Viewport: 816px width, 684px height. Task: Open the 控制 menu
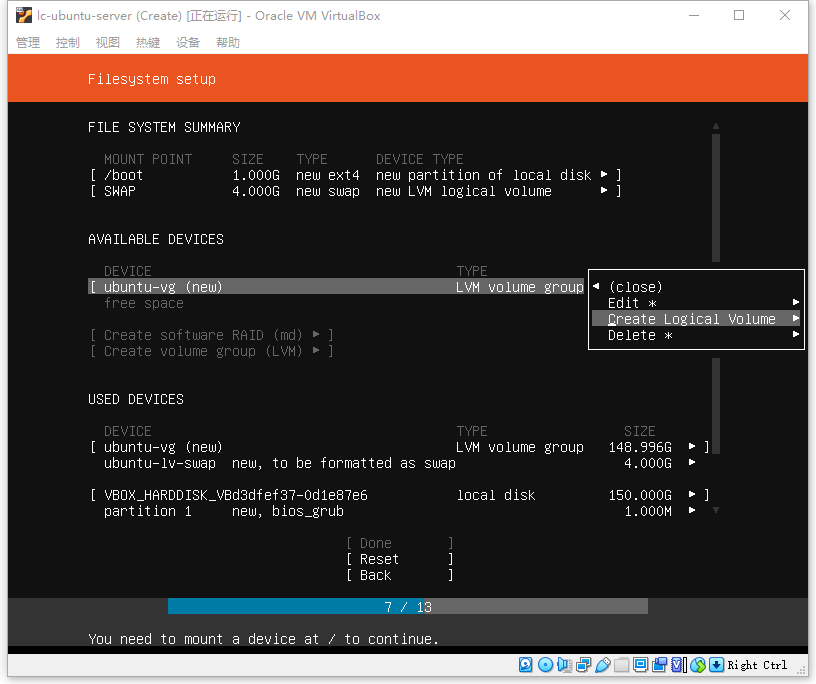68,43
